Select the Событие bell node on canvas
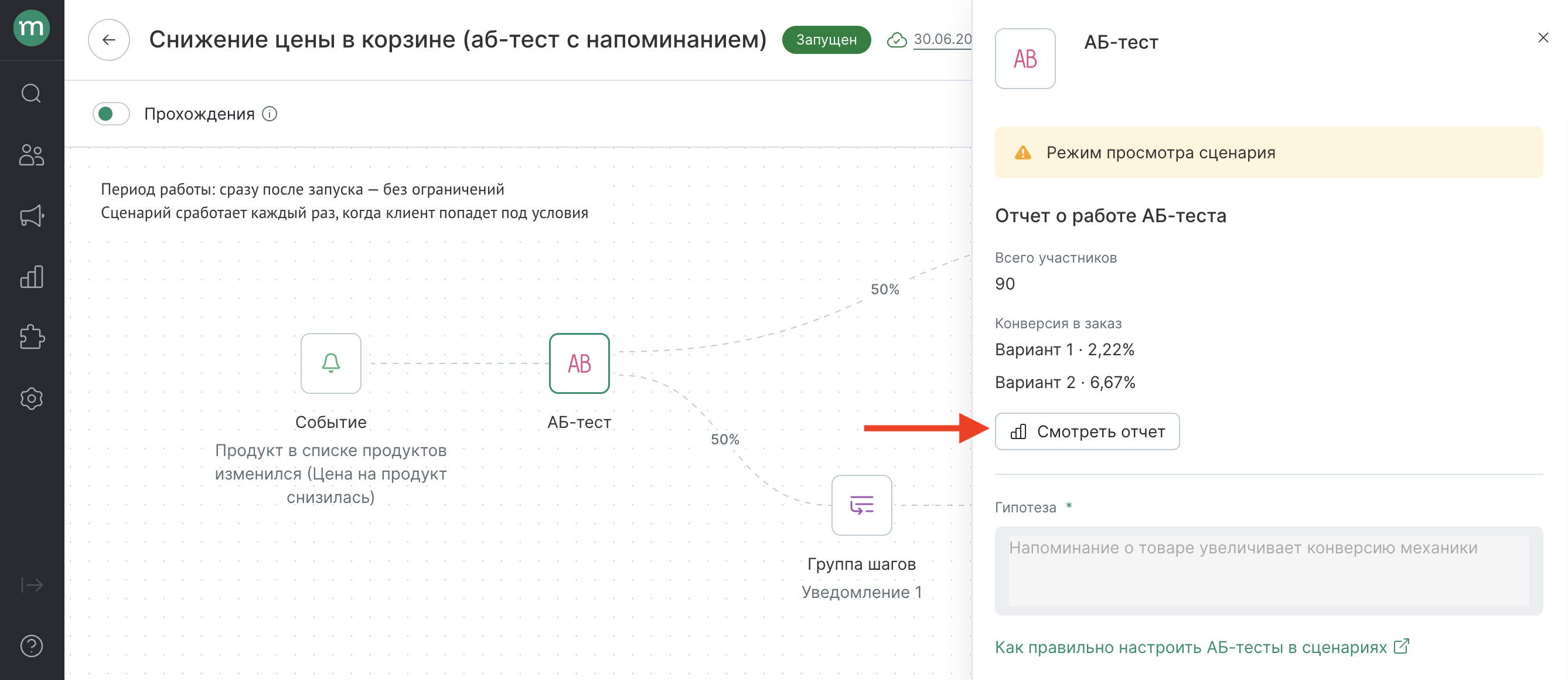The image size is (1568, 680). pyautogui.click(x=331, y=363)
